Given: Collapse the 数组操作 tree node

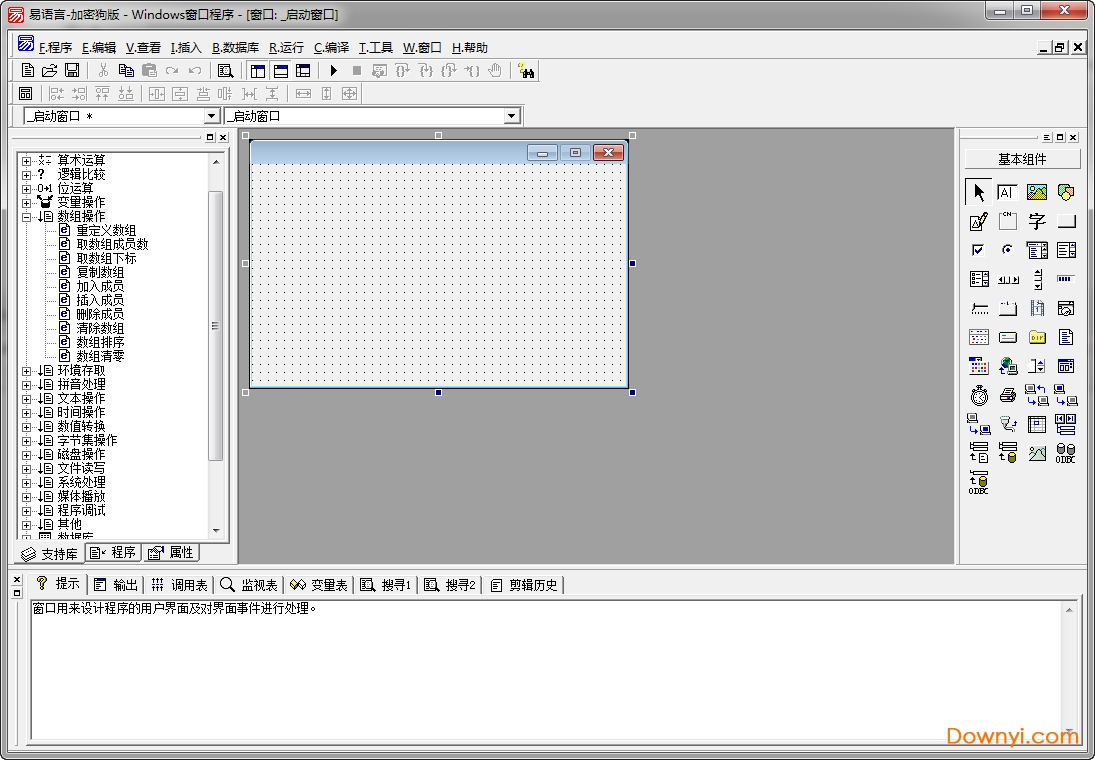Looking at the screenshot, I should click(x=25, y=215).
